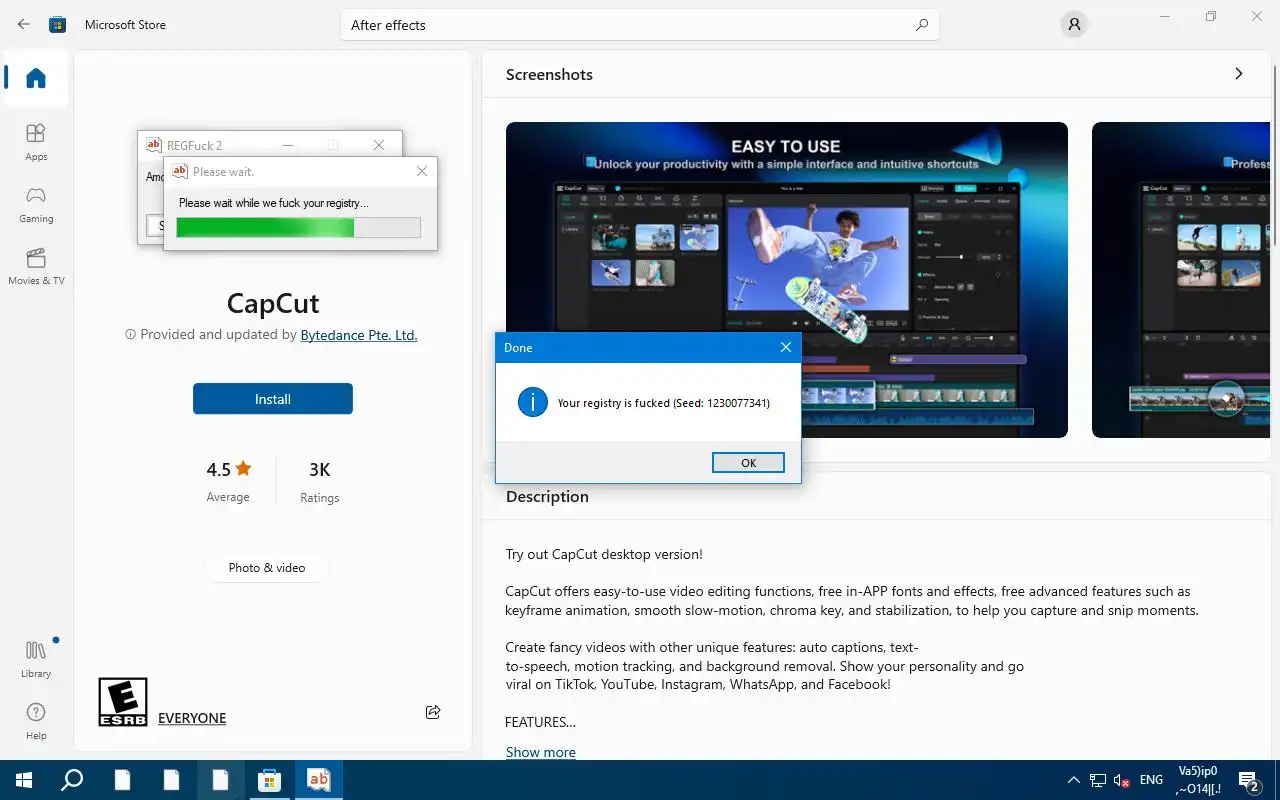
Task: Open the EASY TO USE screenshot
Action: point(786,280)
